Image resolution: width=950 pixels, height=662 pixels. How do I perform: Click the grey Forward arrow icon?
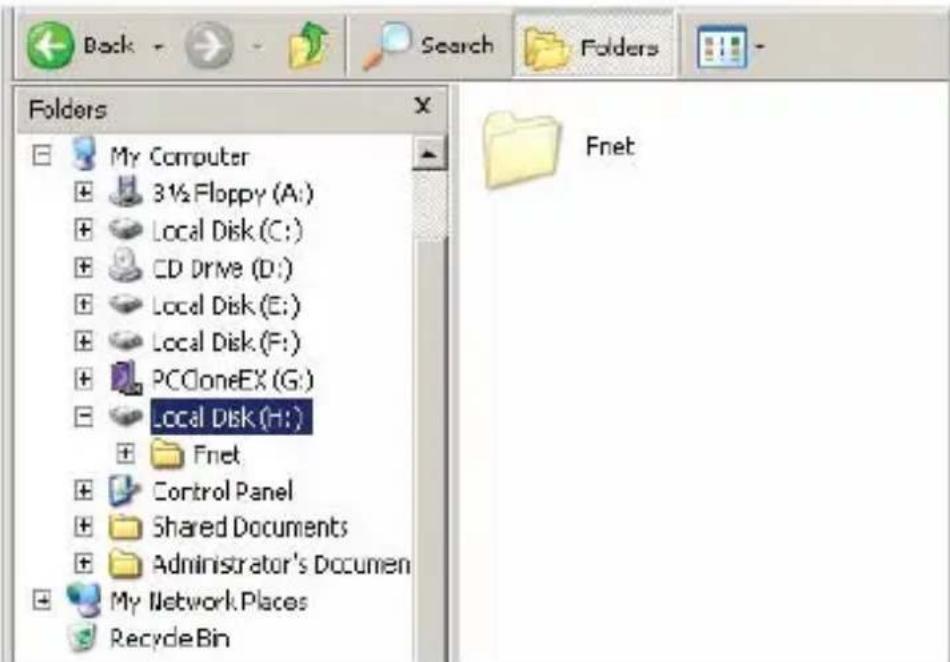point(209,45)
